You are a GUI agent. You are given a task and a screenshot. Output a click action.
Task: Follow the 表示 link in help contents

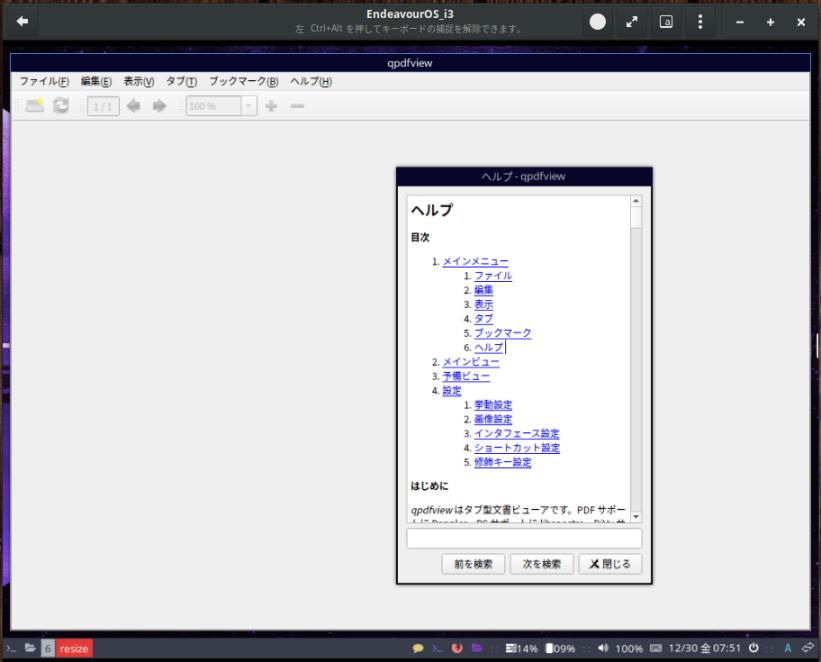pyautogui.click(x=483, y=304)
